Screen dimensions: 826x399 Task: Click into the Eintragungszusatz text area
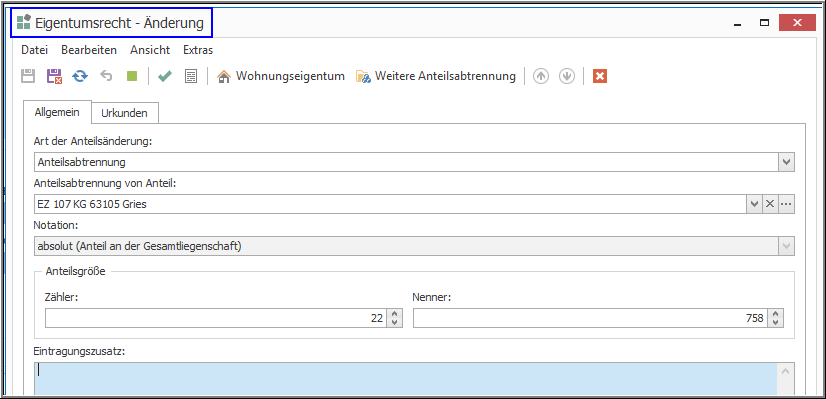click(406, 378)
